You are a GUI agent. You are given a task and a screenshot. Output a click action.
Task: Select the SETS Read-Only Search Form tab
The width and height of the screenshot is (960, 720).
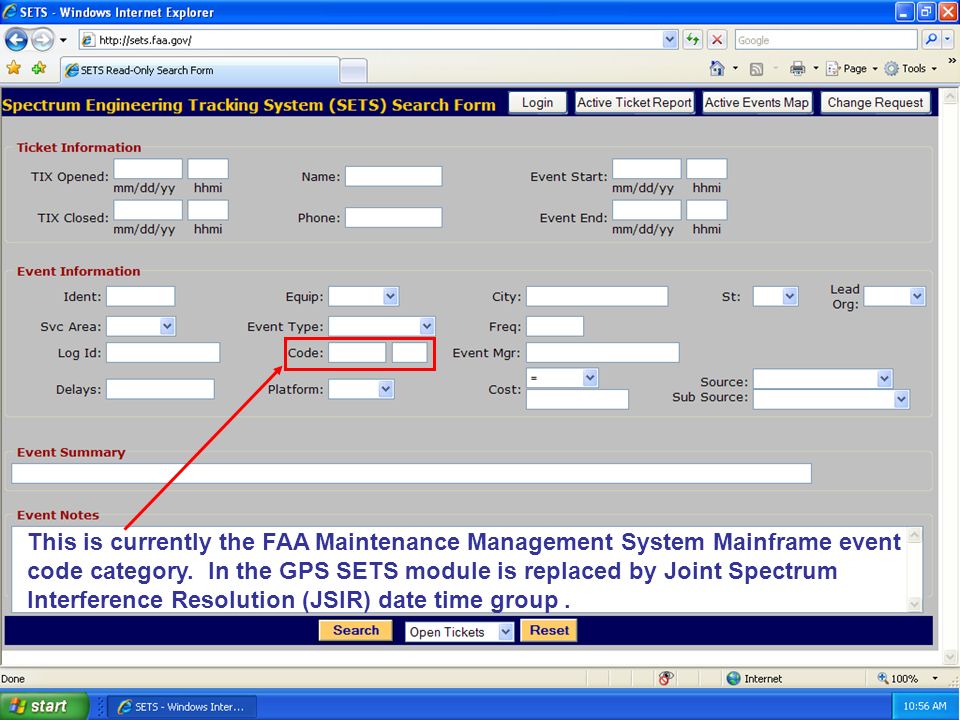coord(200,70)
